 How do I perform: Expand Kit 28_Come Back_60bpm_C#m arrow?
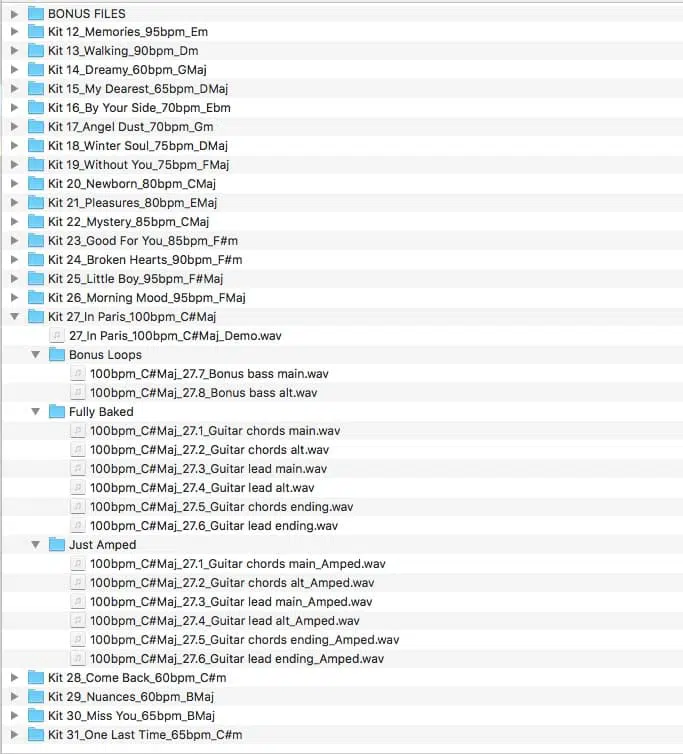coord(14,678)
